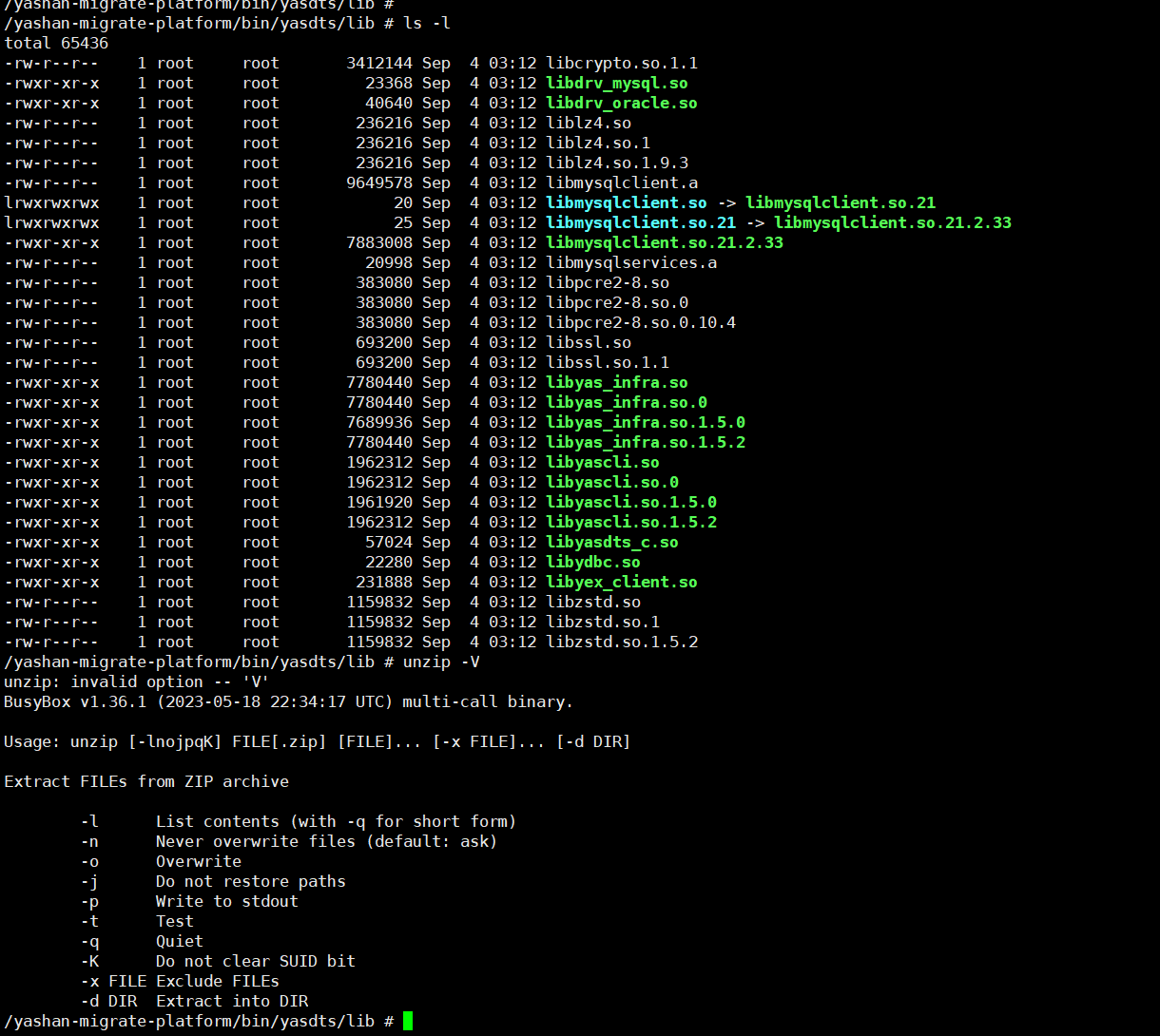Click the libzstd.so.1.5.2 filename
Image resolution: width=1160 pixels, height=1036 pixels.
point(621,642)
